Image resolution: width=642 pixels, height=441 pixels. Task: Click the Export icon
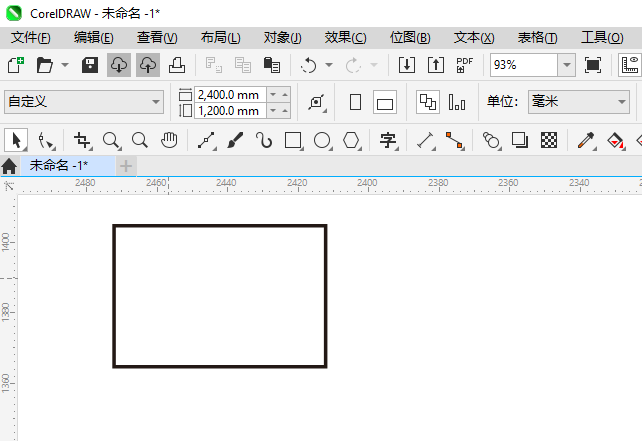coord(436,65)
